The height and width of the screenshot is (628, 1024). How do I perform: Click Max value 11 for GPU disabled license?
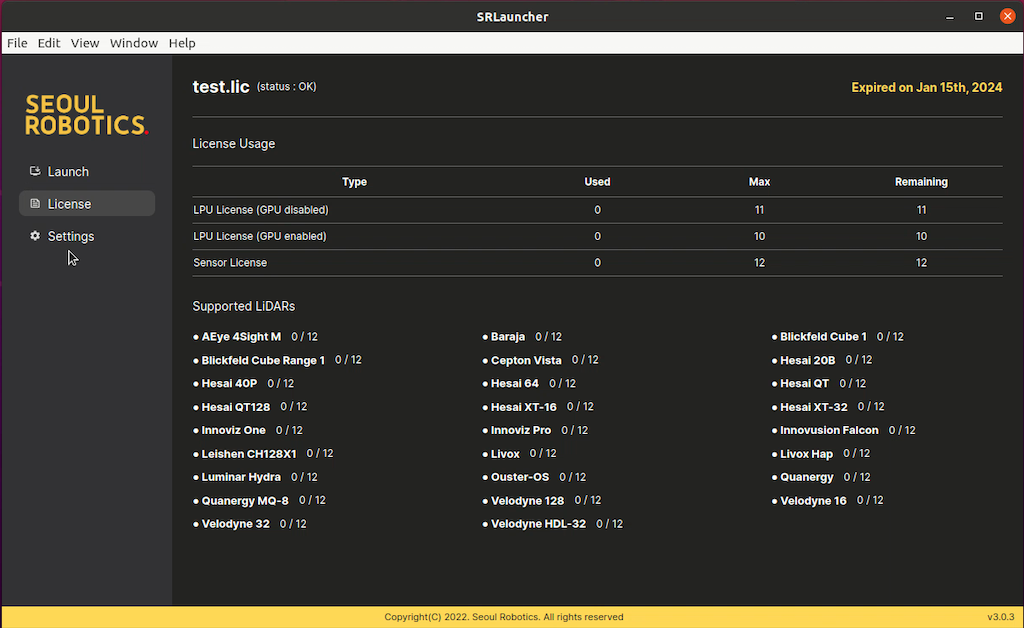pos(760,210)
